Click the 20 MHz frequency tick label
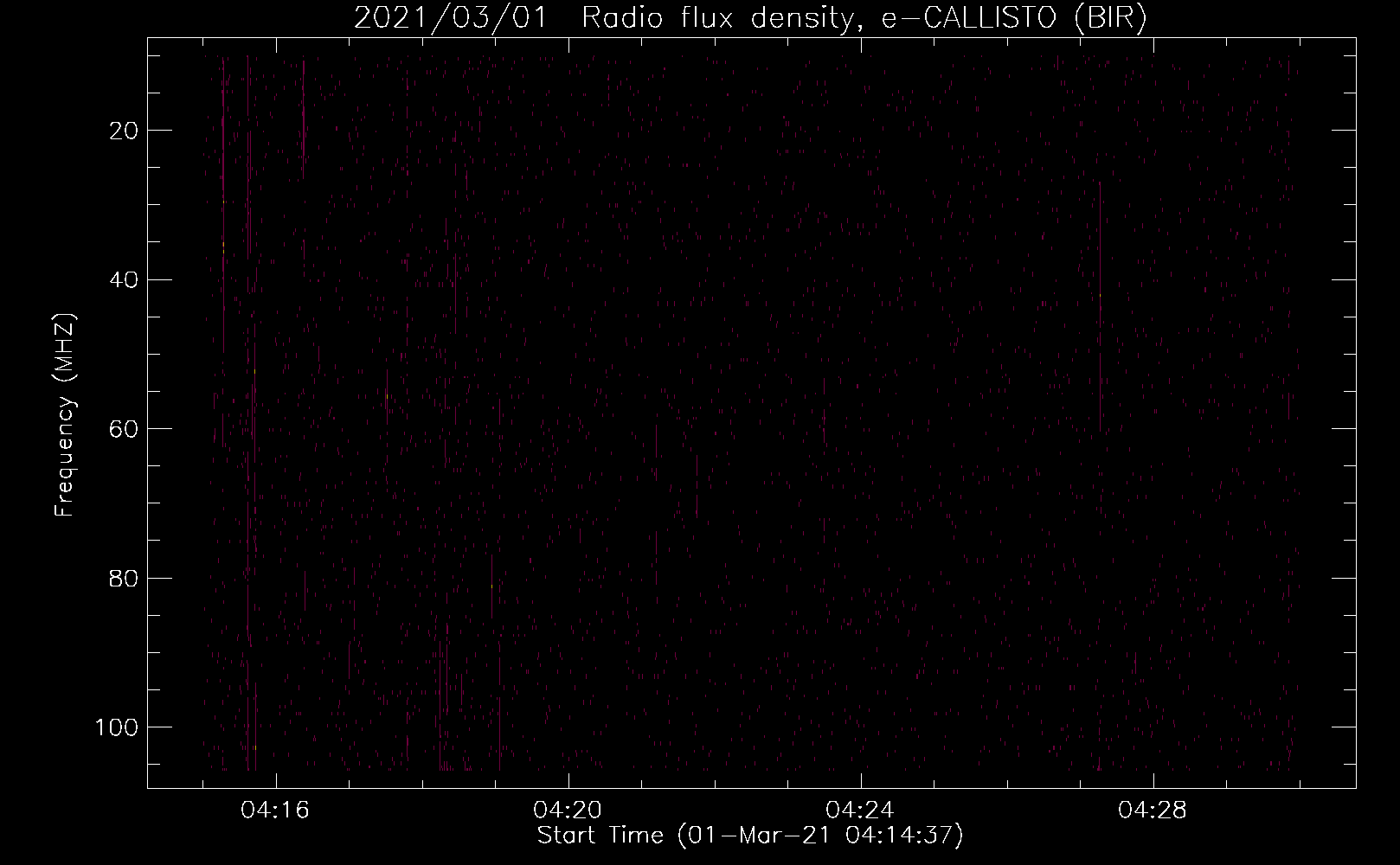 point(125,131)
